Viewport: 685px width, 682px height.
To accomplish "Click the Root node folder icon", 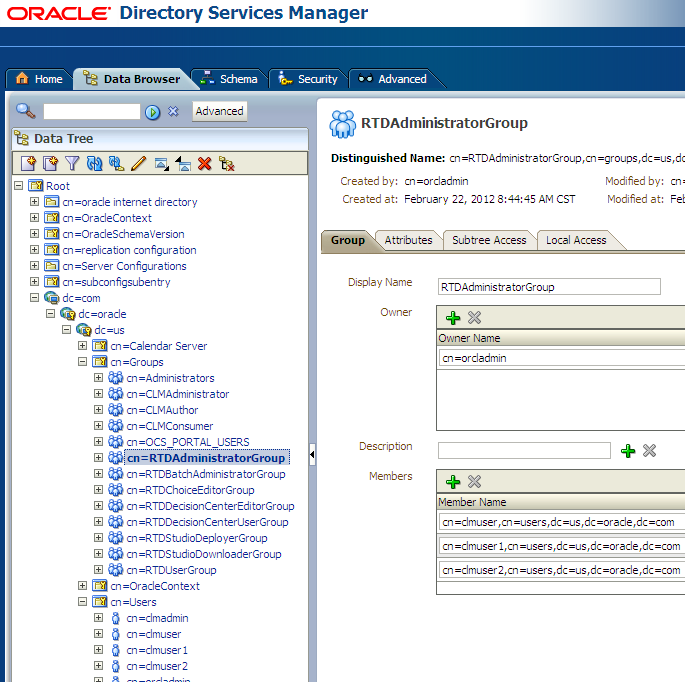I will [36, 185].
